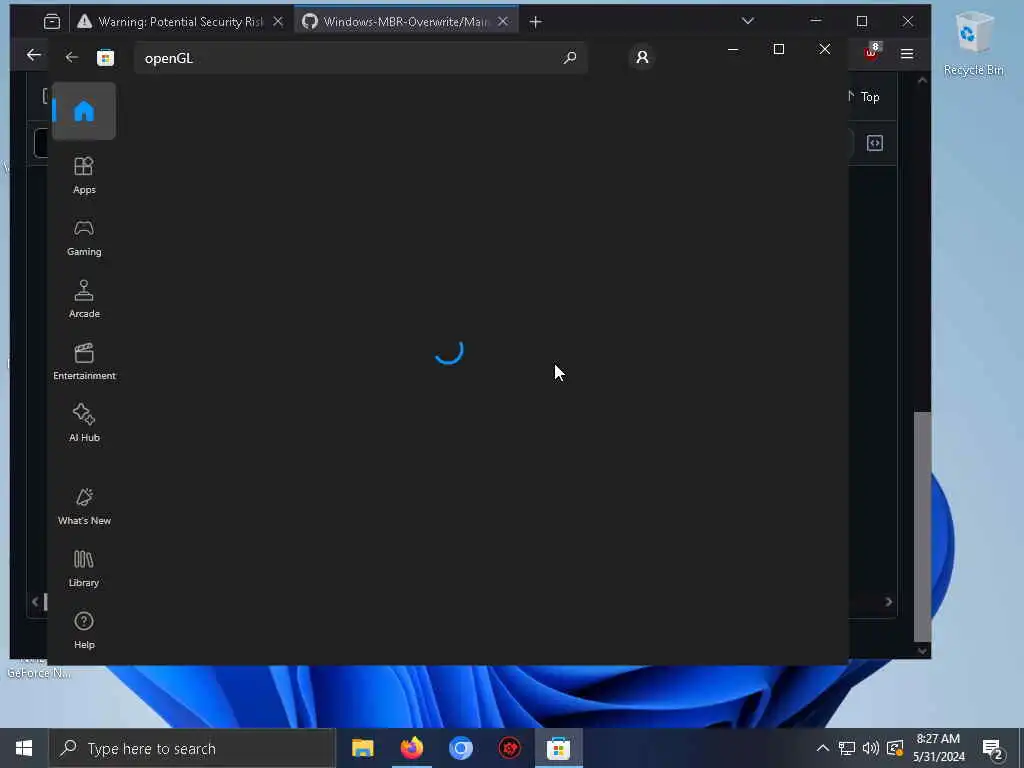
Task: Open the red gear taskbar app
Action: [509, 748]
